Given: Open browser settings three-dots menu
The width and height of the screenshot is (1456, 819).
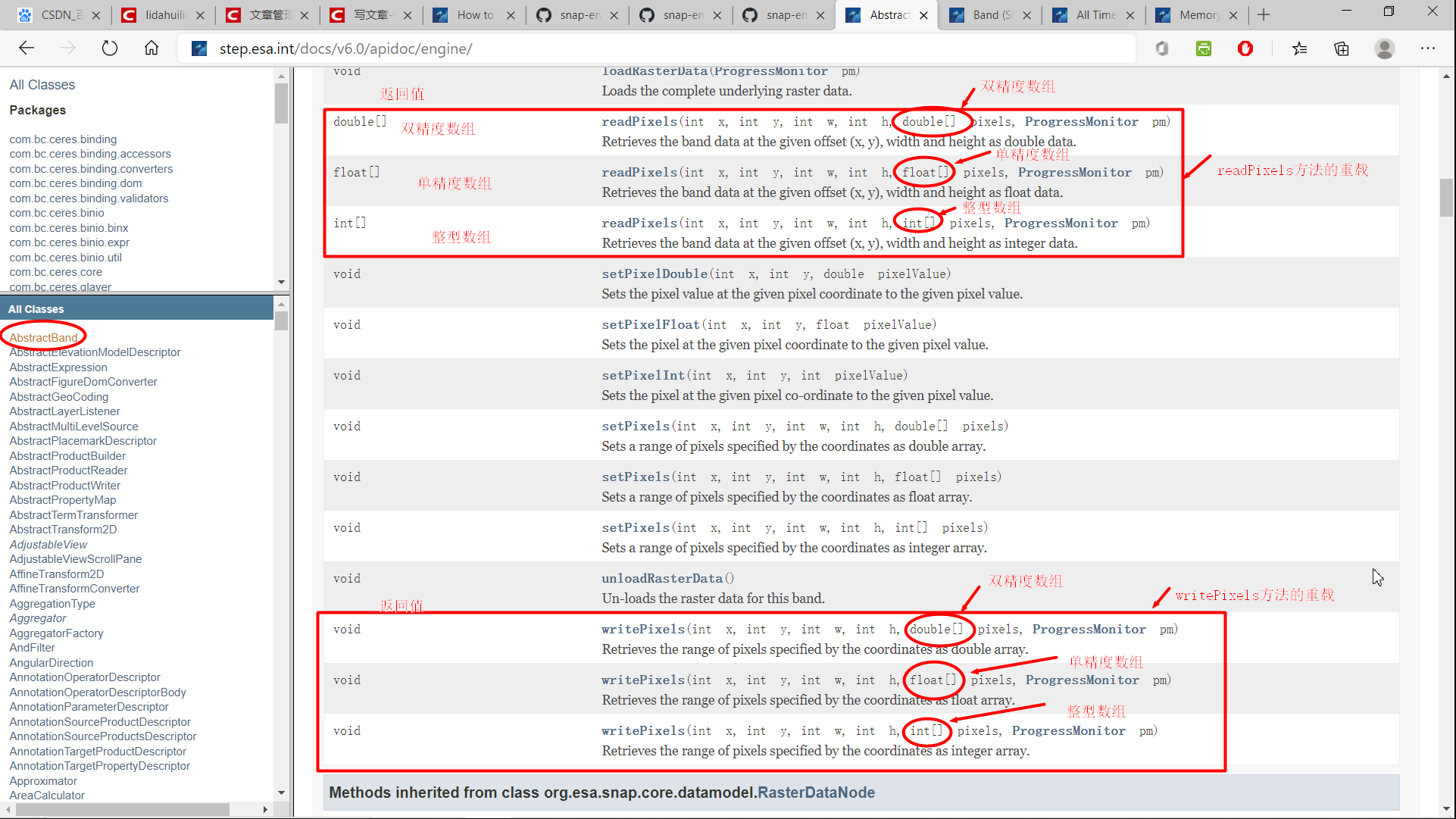Looking at the screenshot, I should coord(1427,48).
